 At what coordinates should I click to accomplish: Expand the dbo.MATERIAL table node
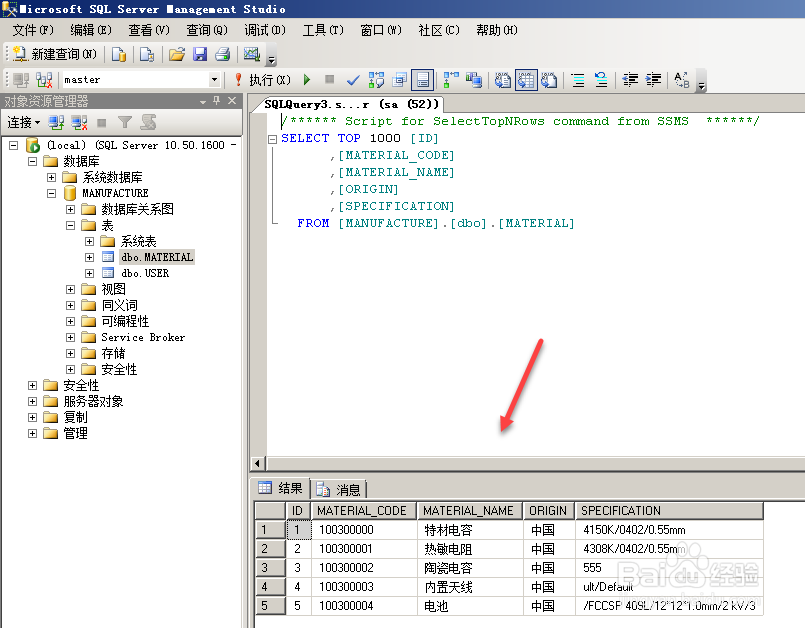[89, 257]
